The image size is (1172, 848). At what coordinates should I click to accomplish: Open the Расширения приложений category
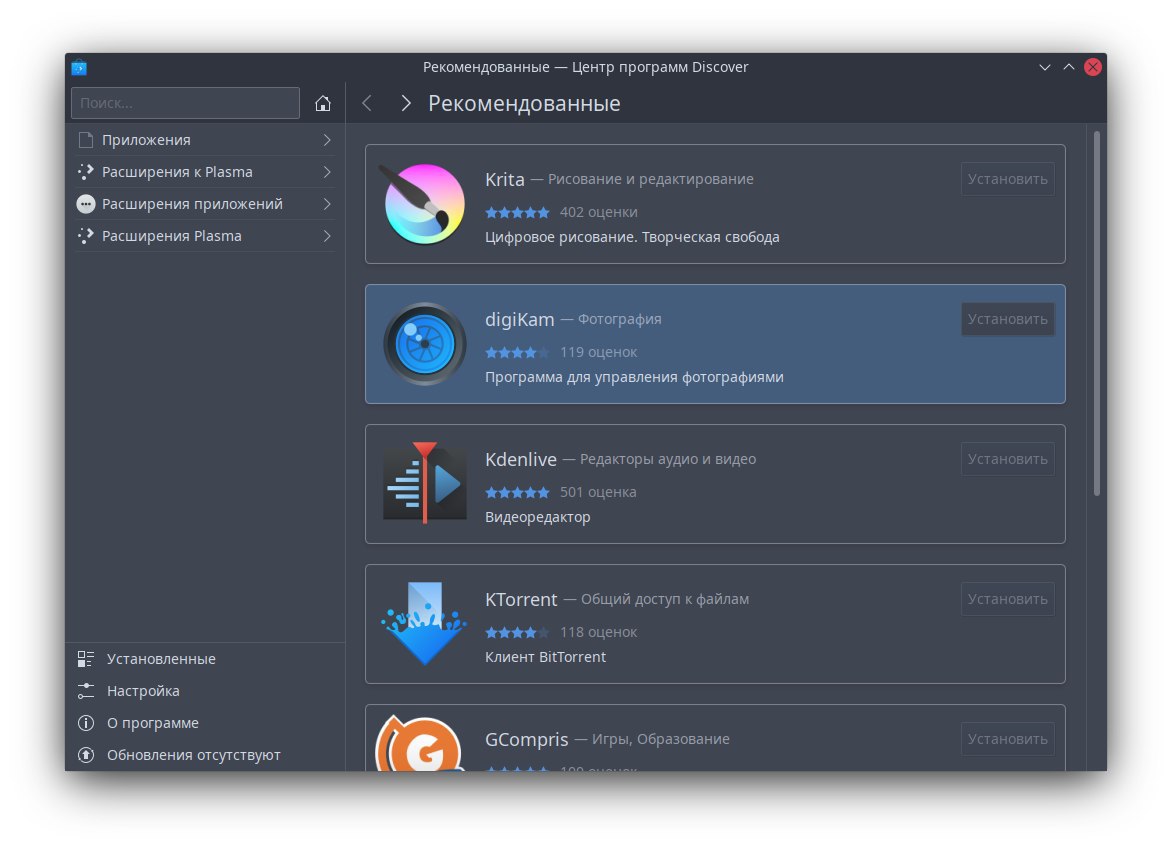tap(205, 204)
